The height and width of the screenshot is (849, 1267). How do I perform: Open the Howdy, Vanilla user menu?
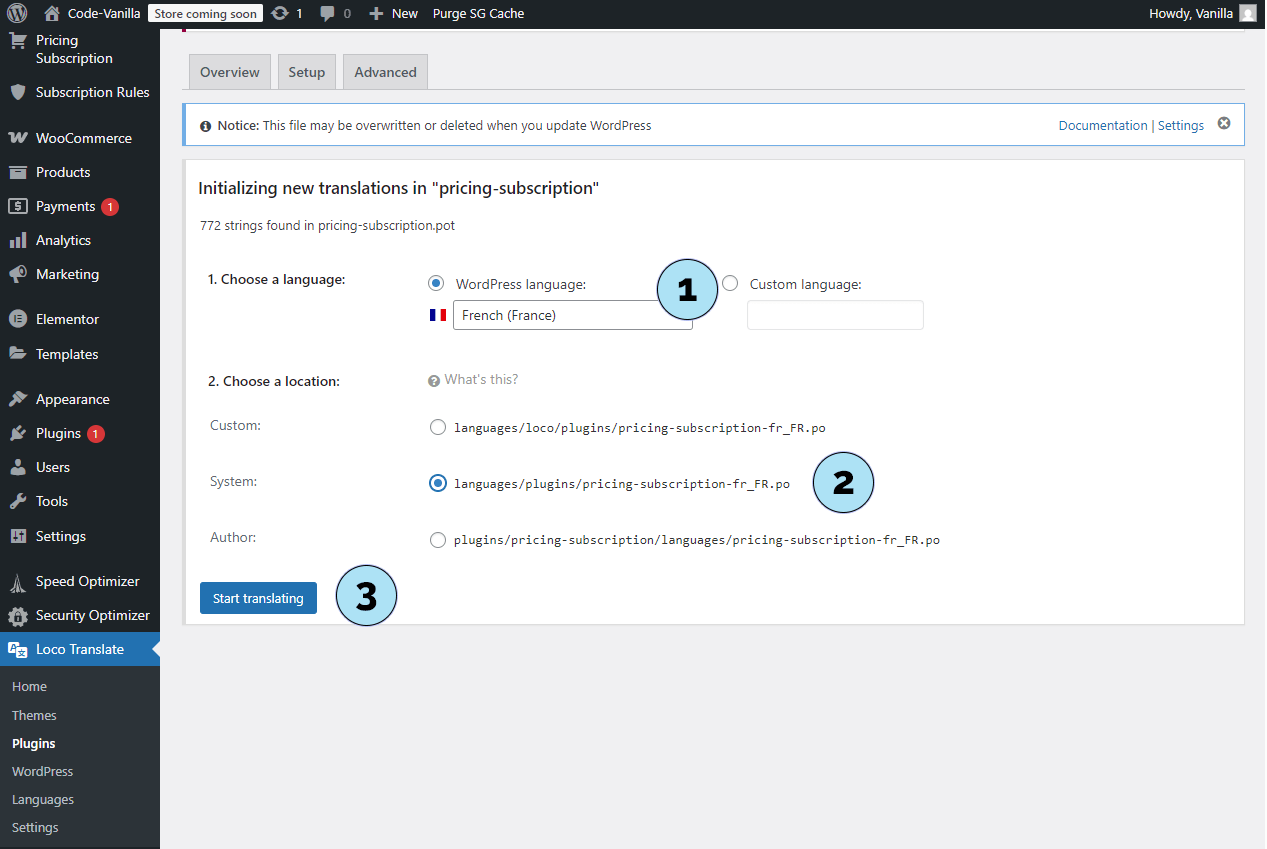click(1202, 13)
